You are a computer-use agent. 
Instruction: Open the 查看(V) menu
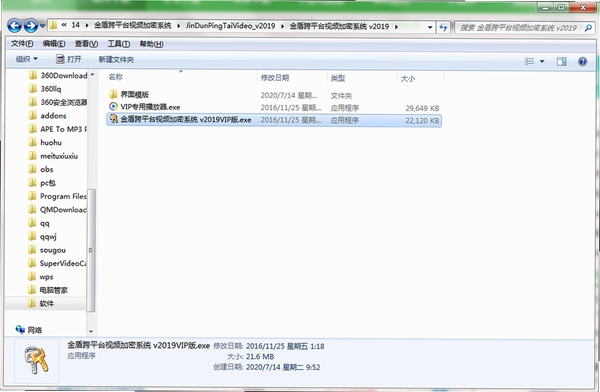pyautogui.click(x=86, y=44)
